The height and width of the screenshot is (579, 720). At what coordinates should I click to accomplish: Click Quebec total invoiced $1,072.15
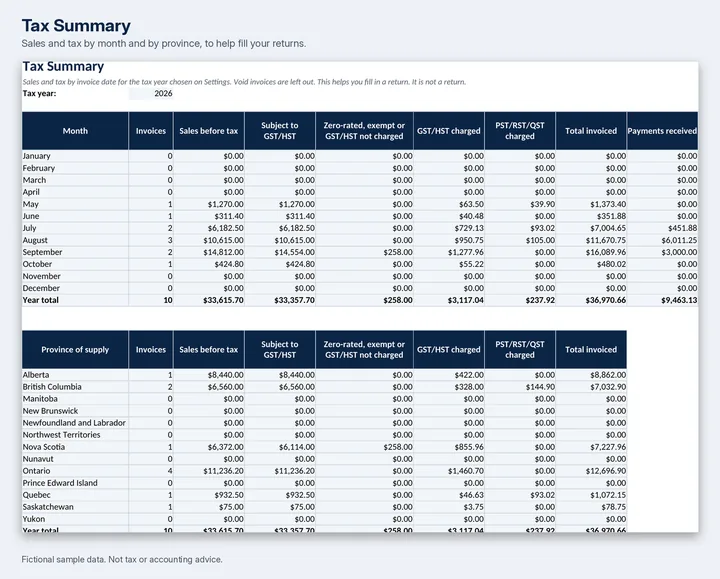point(608,495)
